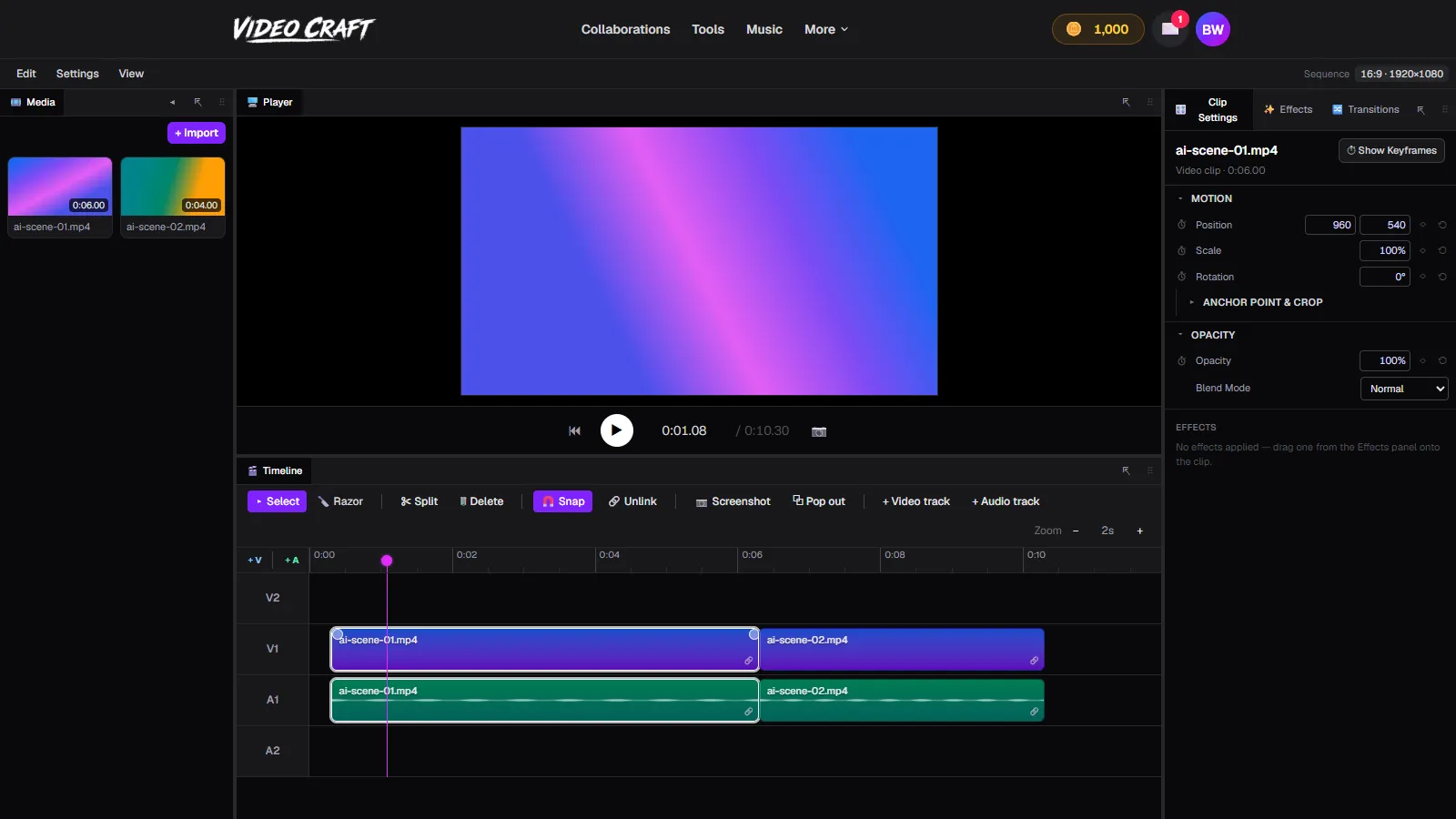Click the Position X field 960
This screenshot has width=1456, height=819.
pos(1330,225)
